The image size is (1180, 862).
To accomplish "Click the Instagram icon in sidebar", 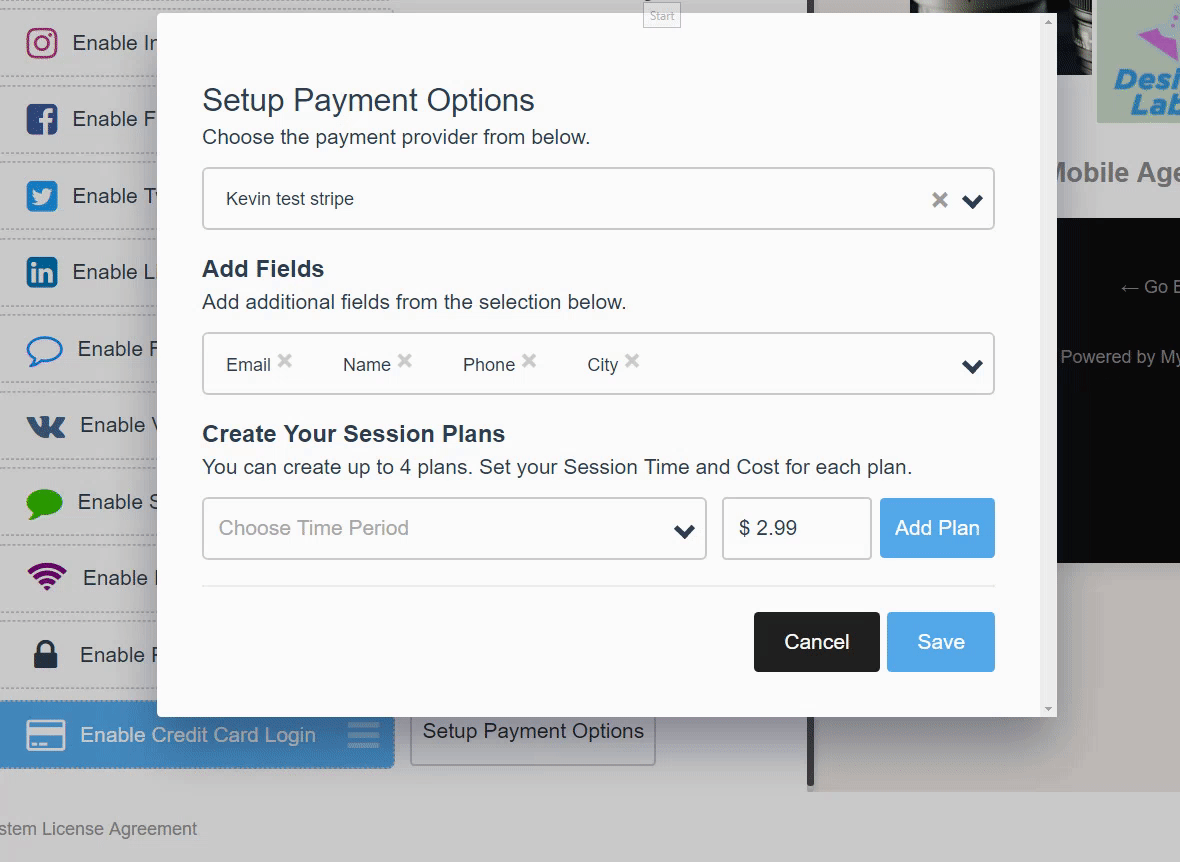I will [x=42, y=43].
